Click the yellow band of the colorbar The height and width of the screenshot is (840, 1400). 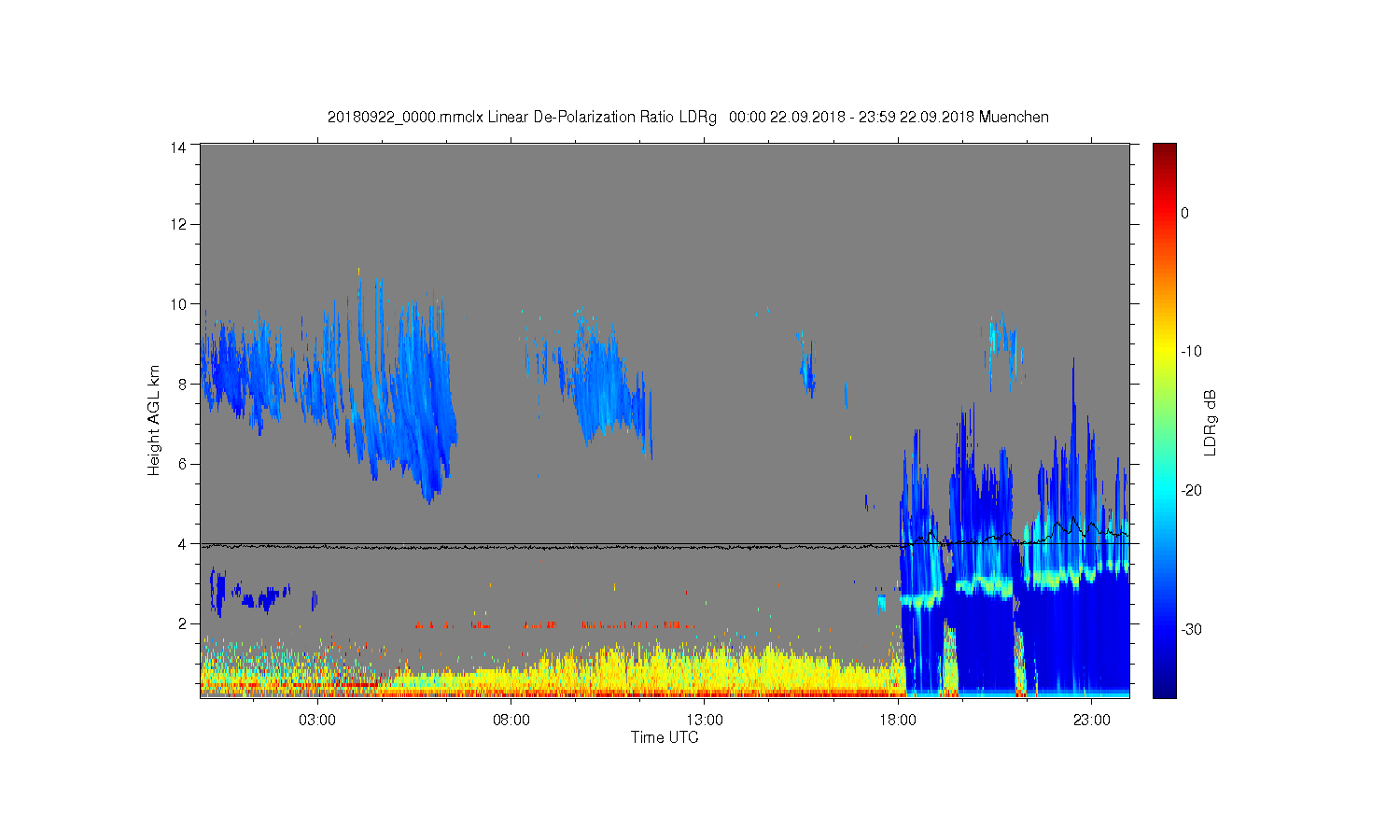(x=1164, y=352)
